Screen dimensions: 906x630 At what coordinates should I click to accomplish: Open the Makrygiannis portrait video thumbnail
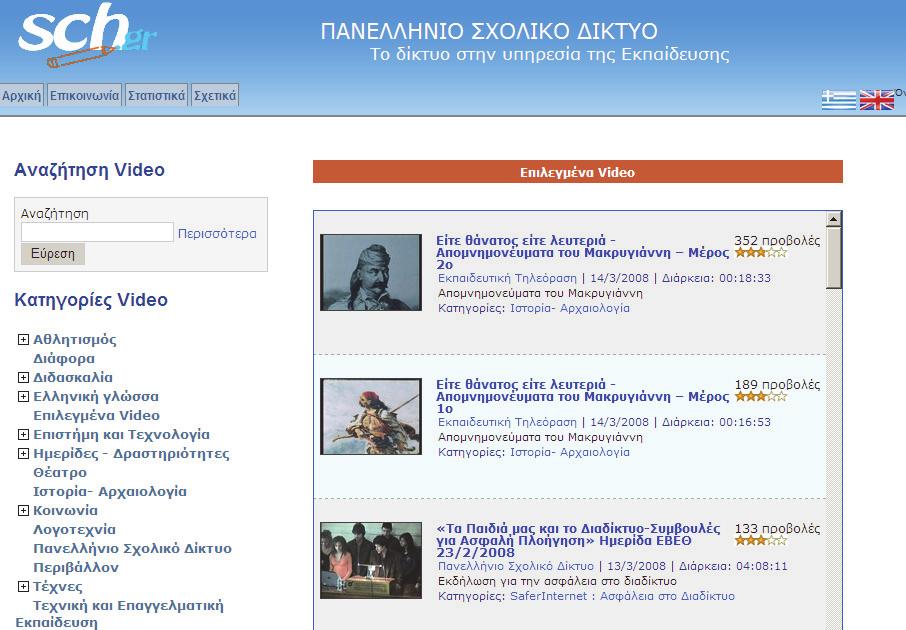(x=371, y=272)
